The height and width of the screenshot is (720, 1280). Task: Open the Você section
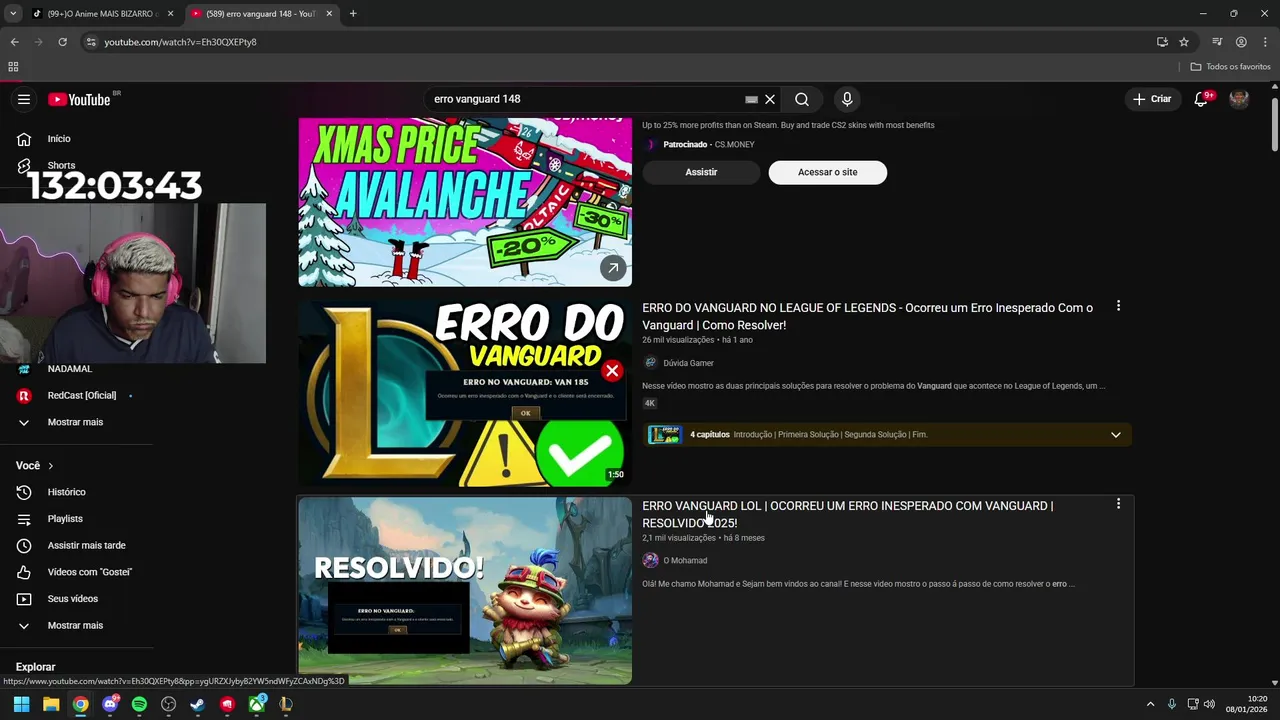tap(35, 466)
